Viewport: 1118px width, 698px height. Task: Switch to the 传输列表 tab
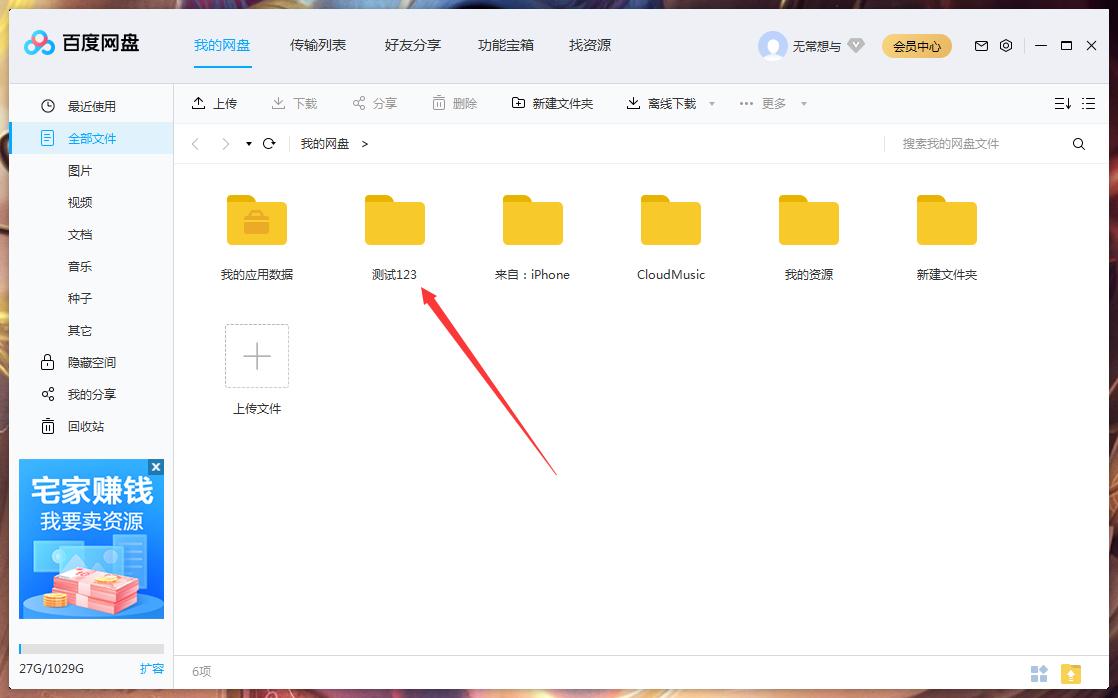pos(318,45)
